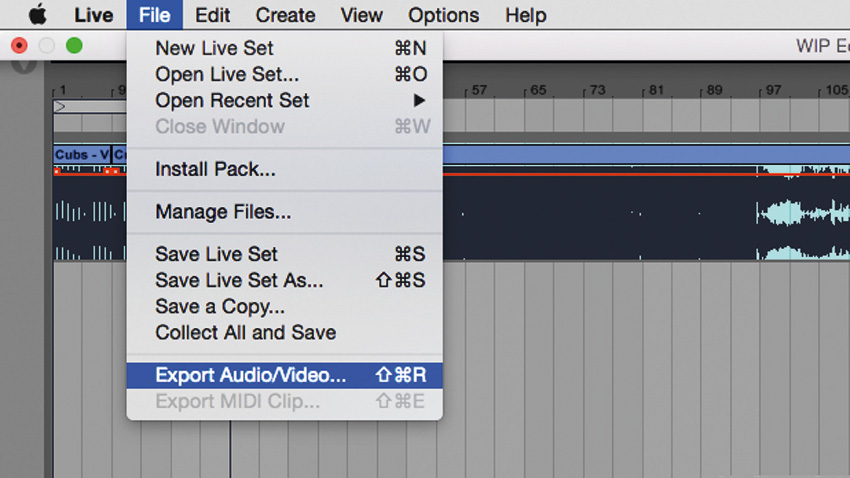Open the Options menu
This screenshot has height=478, width=850.
[x=443, y=15]
